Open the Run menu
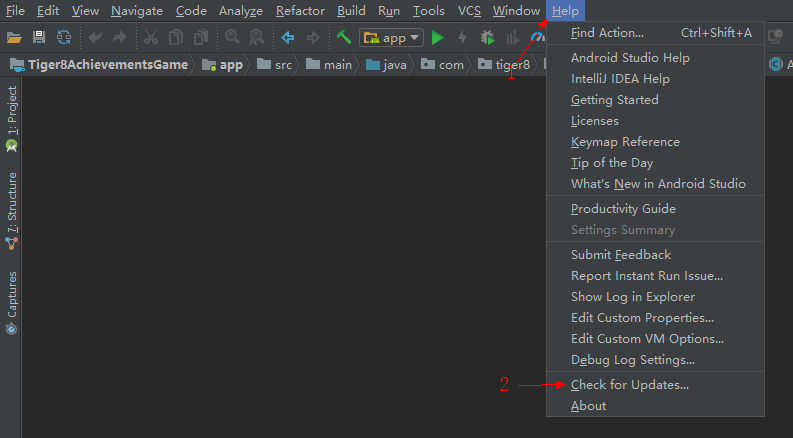Viewport: 793px width, 438px height. (x=388, y=11)
